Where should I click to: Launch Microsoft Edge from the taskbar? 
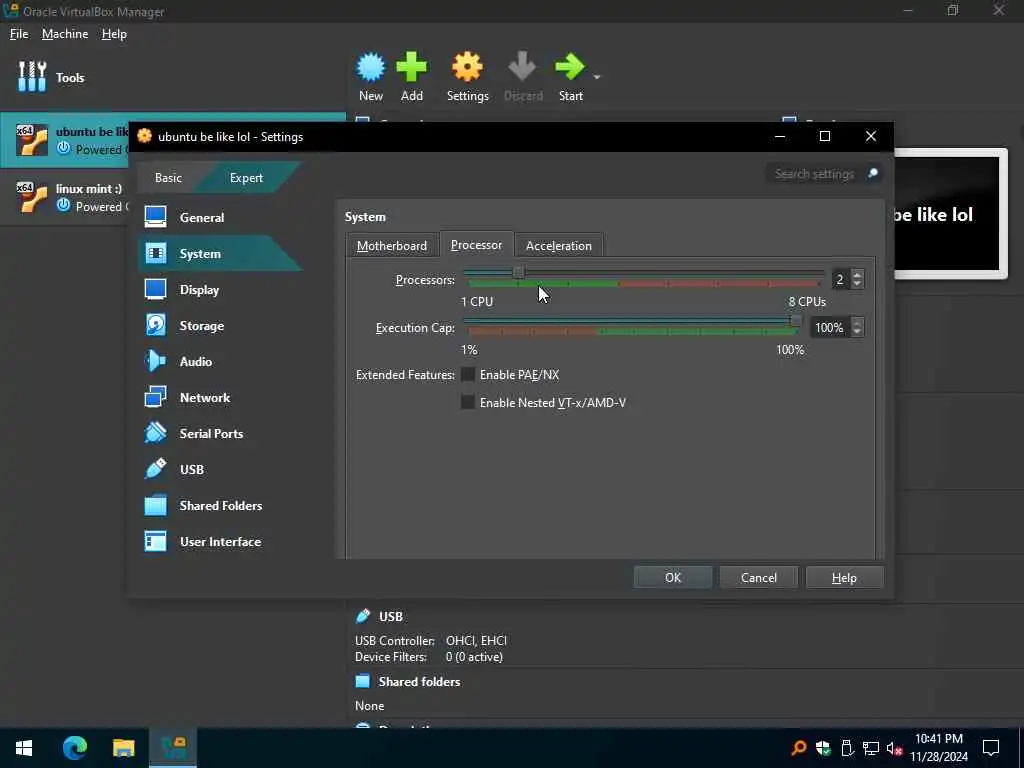[74, 748]
